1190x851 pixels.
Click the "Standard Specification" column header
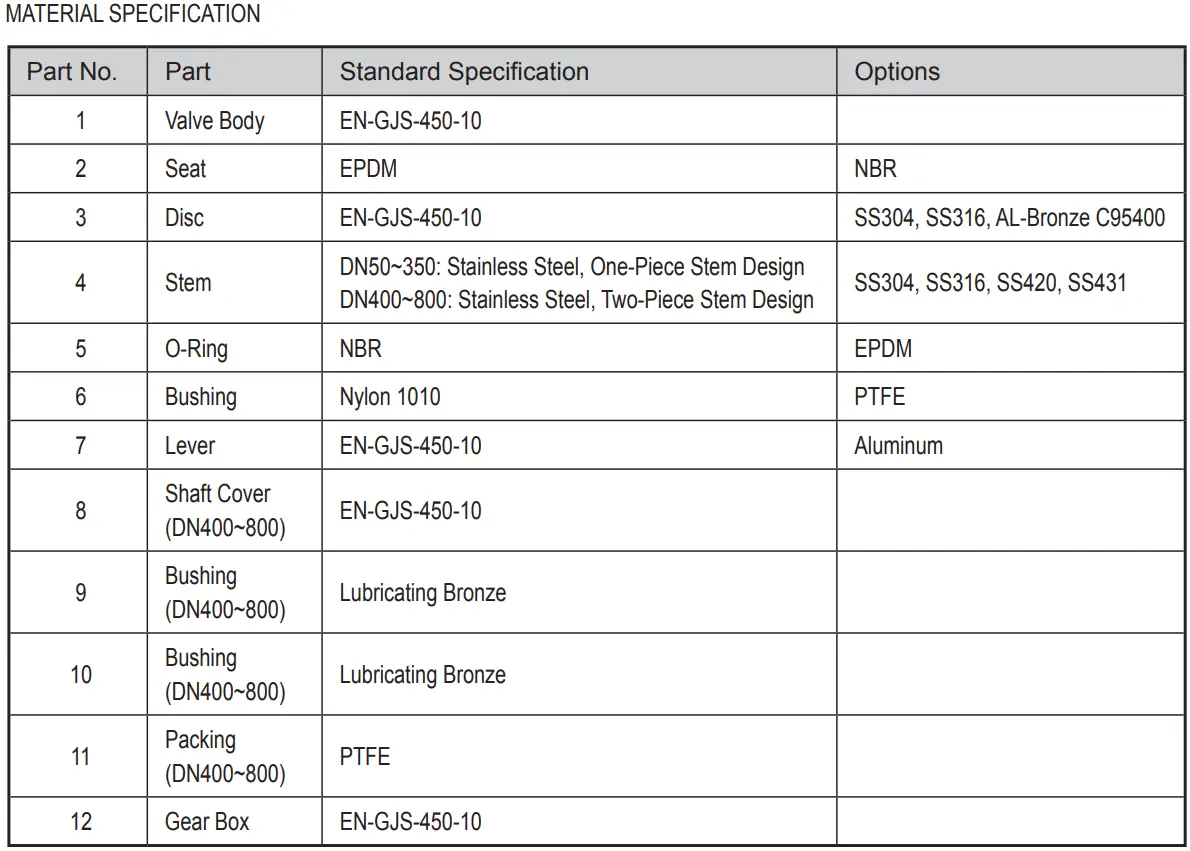click(x=464, y=72)
